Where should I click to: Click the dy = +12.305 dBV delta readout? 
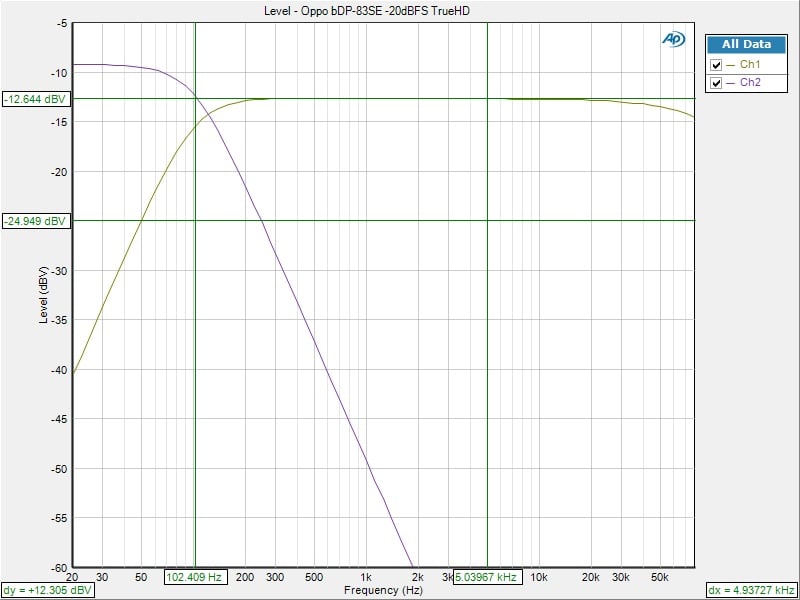pos(49,590)
